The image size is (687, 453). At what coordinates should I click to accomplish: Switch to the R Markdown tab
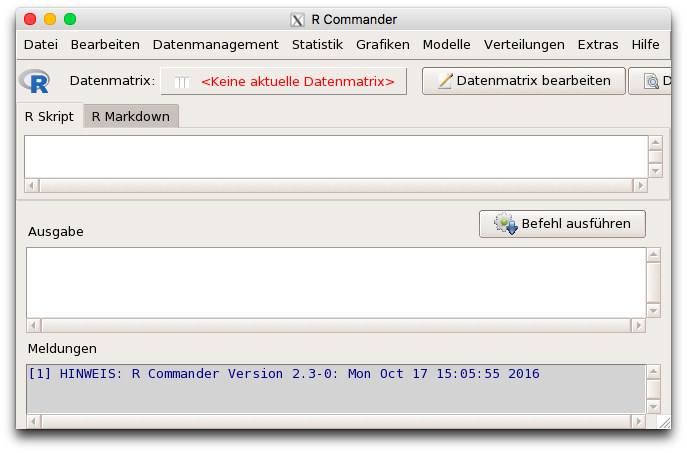pyautogui.click(x=131, y=117)
